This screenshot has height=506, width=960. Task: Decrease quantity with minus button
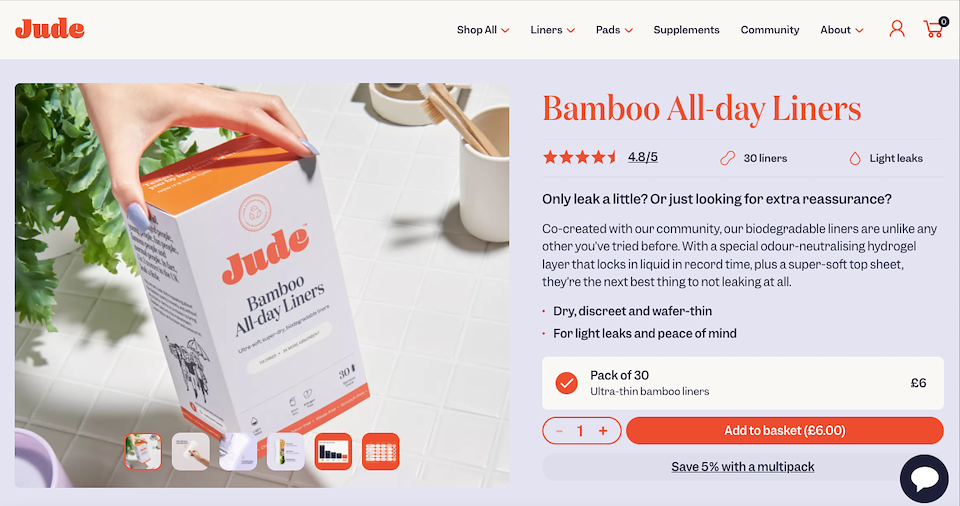click(559, 431)
